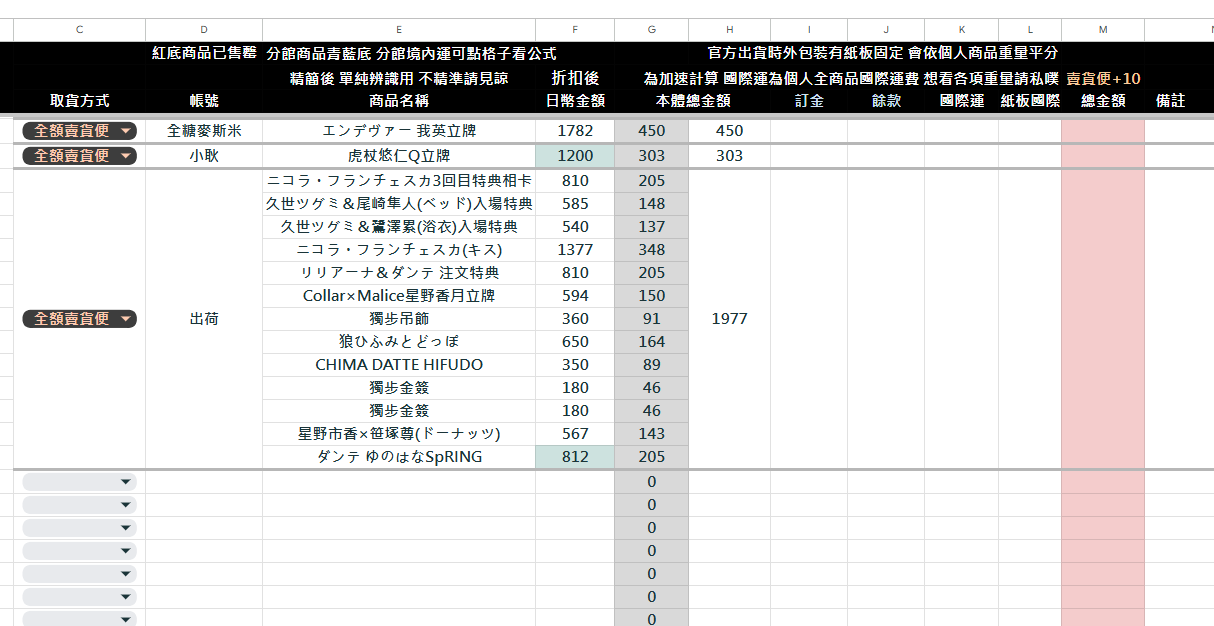Image resolution: width=1214 pixels, height=626 pixels.
Task: Select the highlighted 812 amount cell
Action: 575,457
